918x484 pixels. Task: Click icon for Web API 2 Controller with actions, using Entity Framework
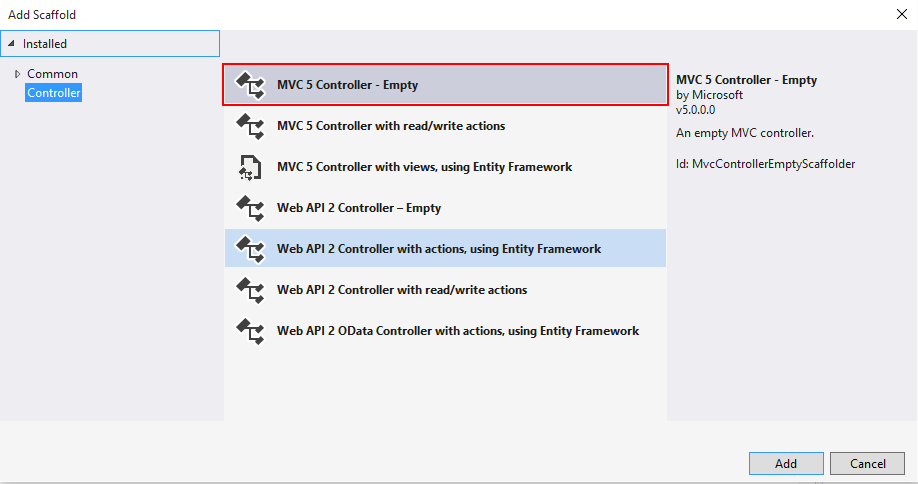(x=249, y=249)
